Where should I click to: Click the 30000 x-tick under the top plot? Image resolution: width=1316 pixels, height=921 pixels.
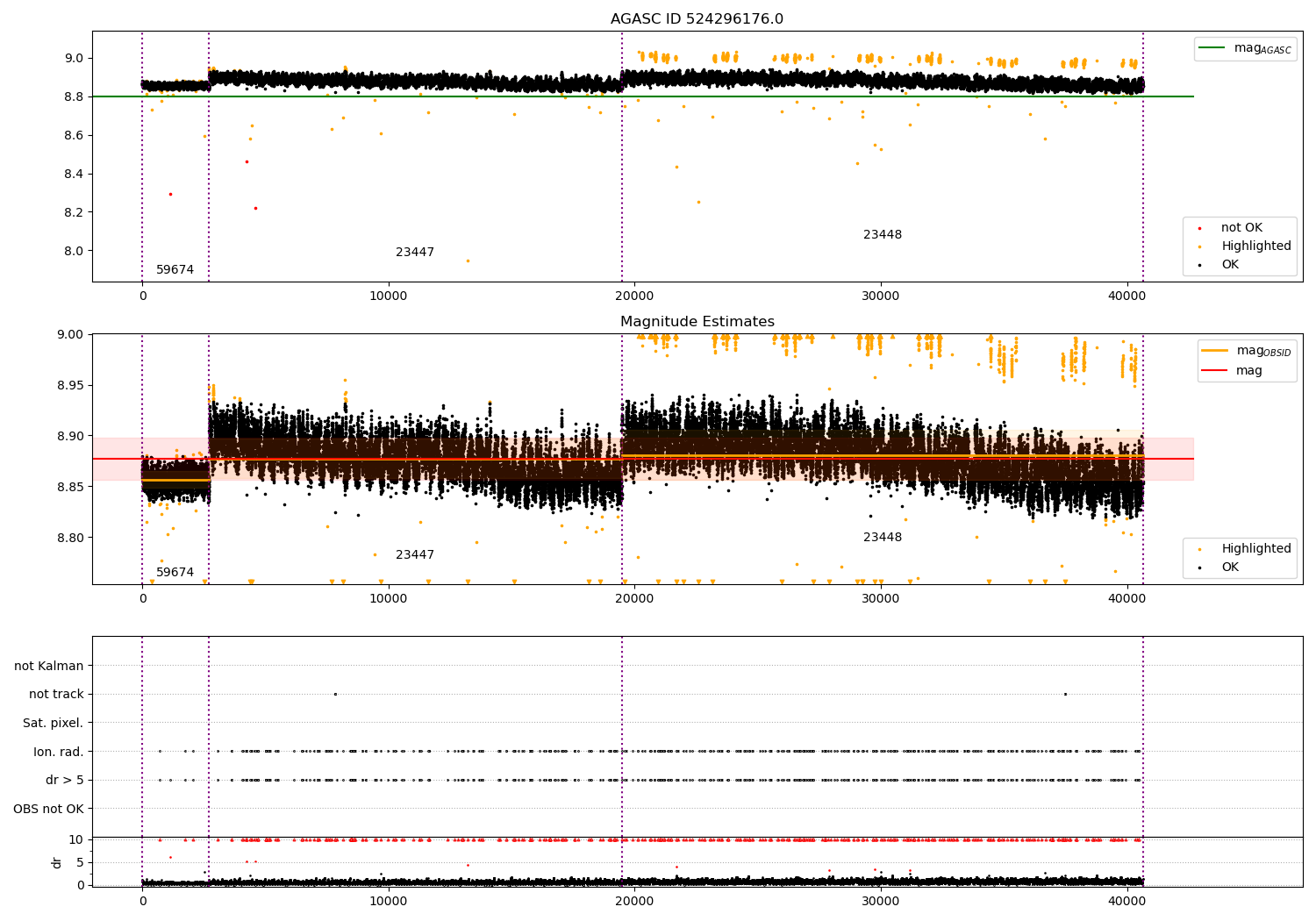880,296
